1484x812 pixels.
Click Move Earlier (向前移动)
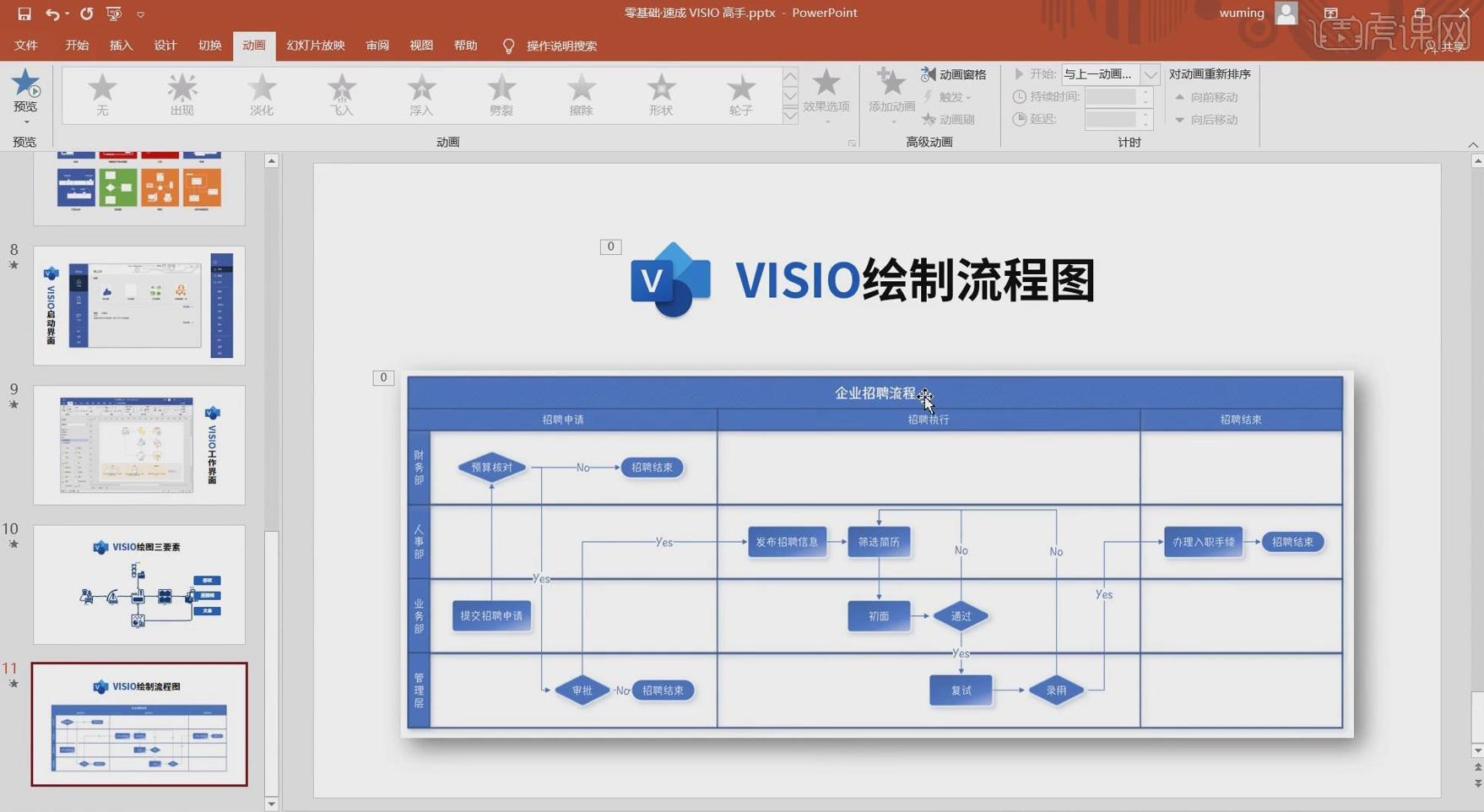tap(1207, 97)
